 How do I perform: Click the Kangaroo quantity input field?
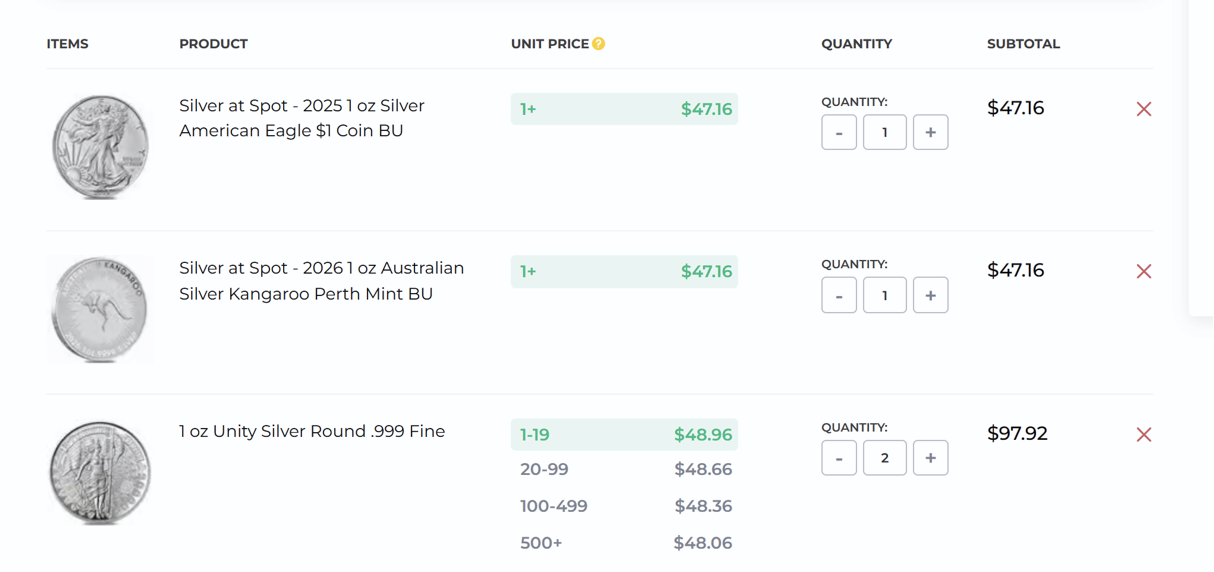(x=884, y=296)
